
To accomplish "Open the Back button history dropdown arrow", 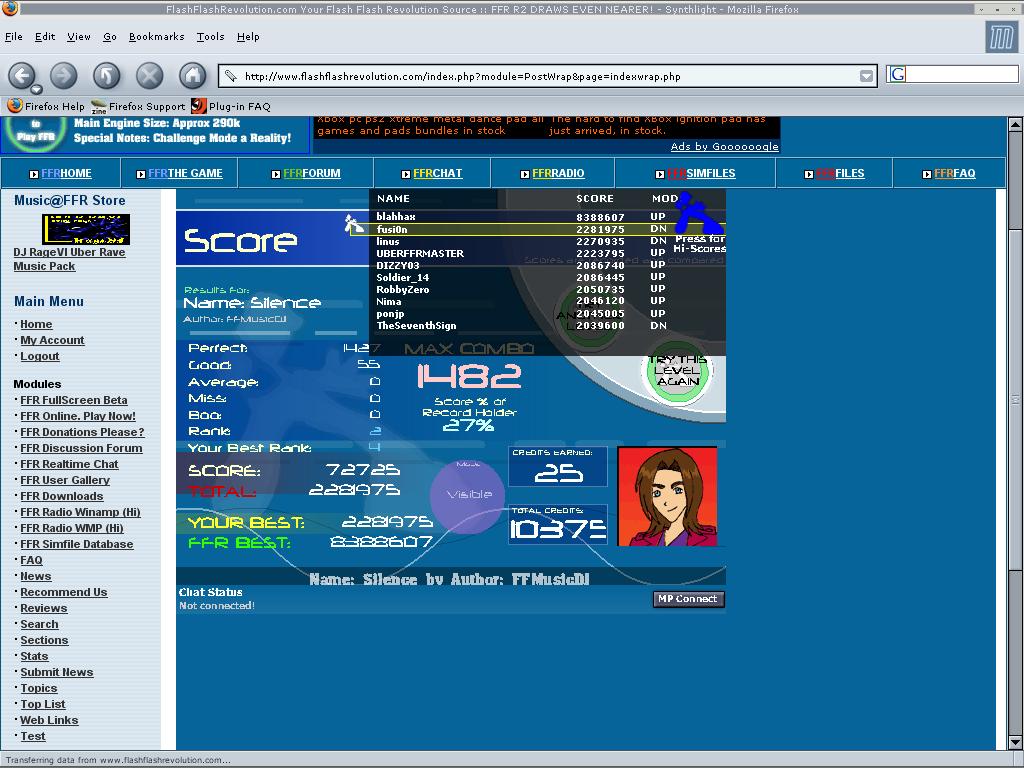I will 37,89.
